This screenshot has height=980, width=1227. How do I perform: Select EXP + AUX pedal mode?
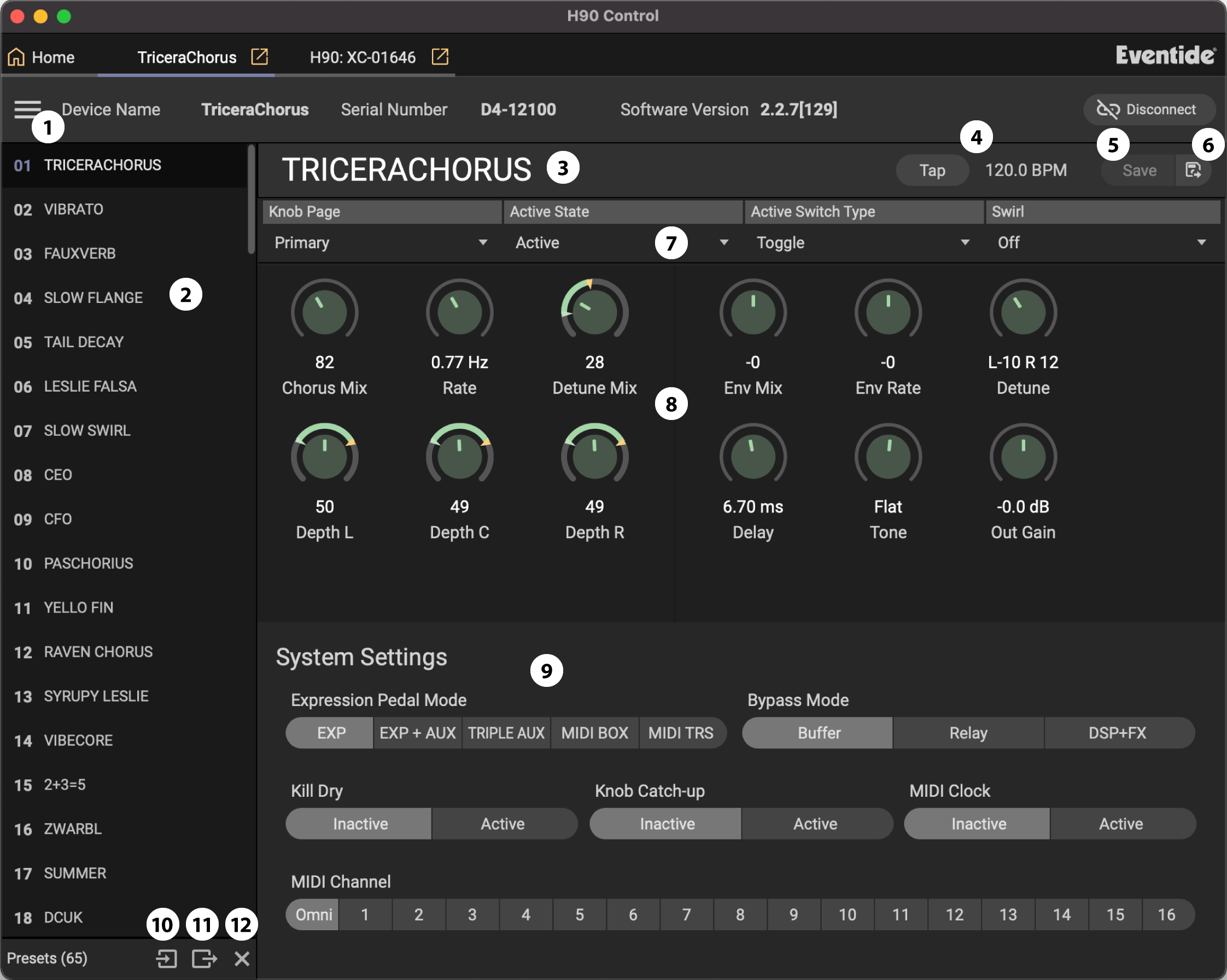pyautogui.click(x=418, y=733)
